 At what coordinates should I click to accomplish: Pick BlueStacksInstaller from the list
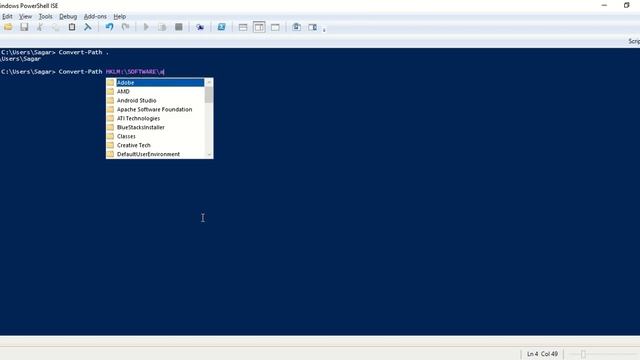click(155, 127)
